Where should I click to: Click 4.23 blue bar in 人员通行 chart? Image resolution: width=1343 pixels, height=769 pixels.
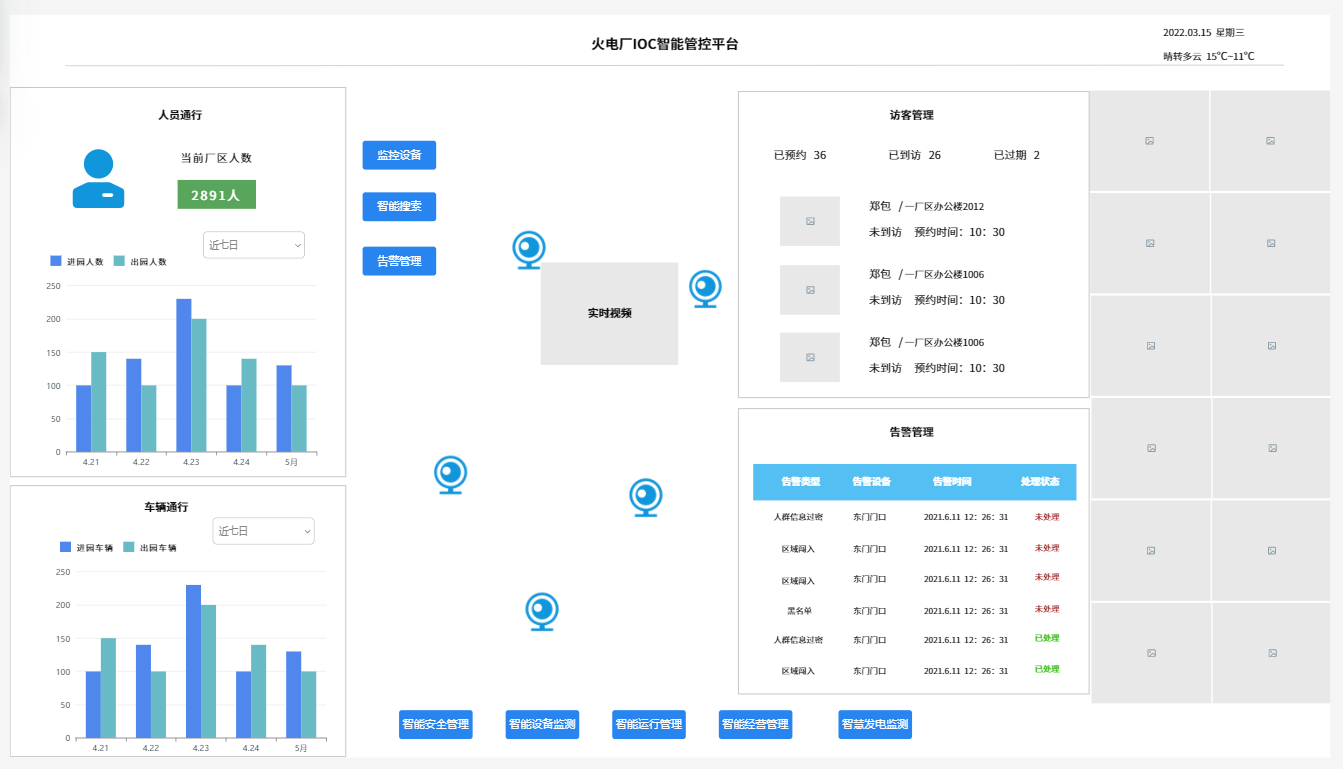point(184,375)
